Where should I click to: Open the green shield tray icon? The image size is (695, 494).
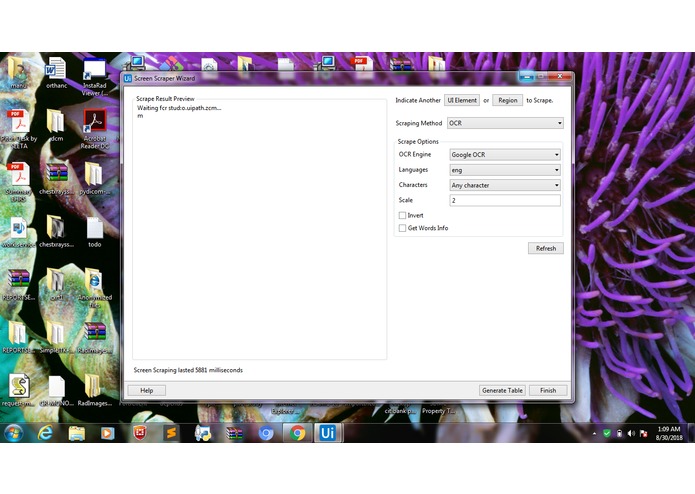point(607,433)
